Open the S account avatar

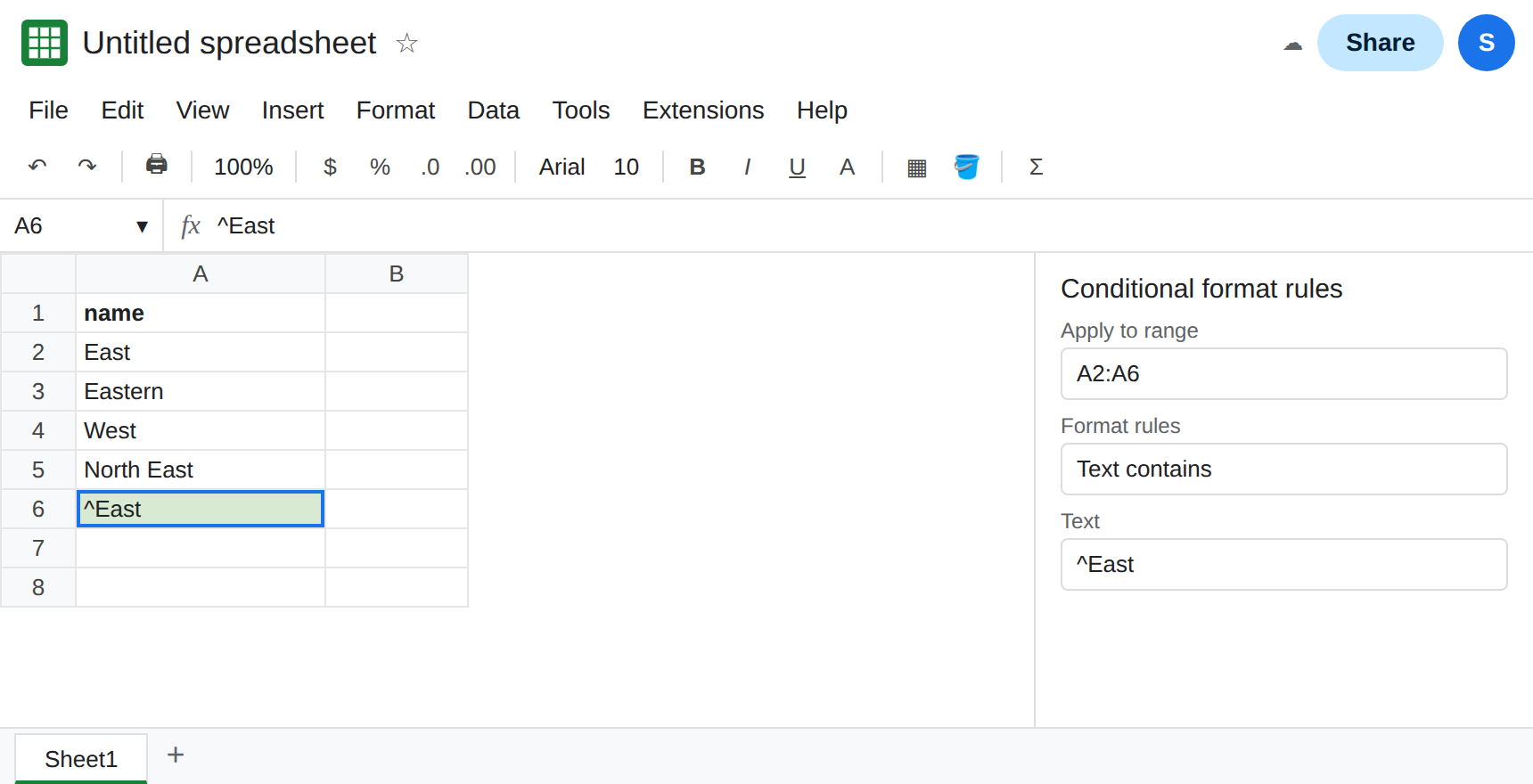point(1486,43)
